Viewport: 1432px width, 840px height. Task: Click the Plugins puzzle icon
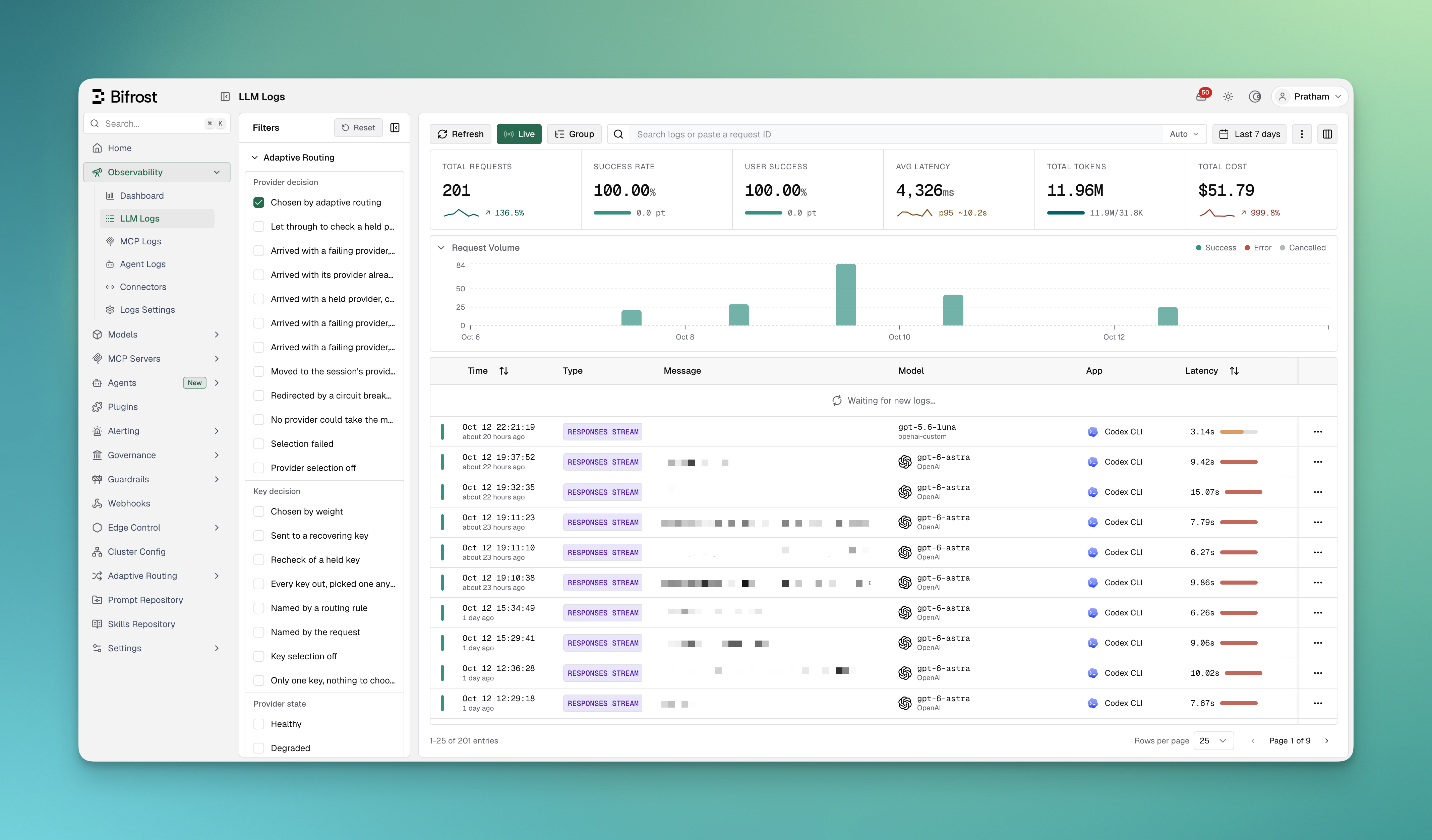(97, 407)
